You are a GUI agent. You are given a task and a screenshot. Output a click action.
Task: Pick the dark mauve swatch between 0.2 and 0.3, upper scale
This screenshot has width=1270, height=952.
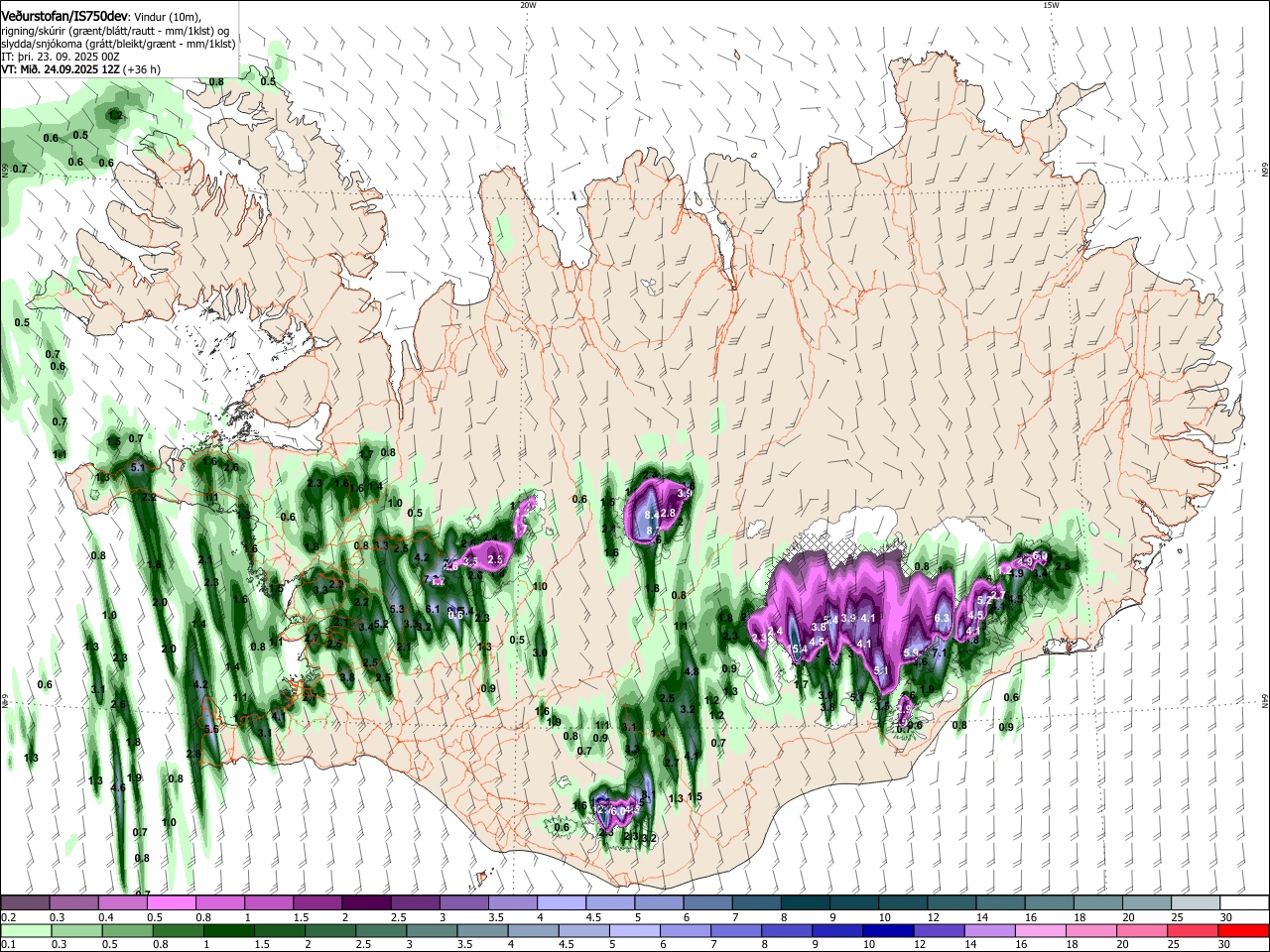click(x=25, y=902)
